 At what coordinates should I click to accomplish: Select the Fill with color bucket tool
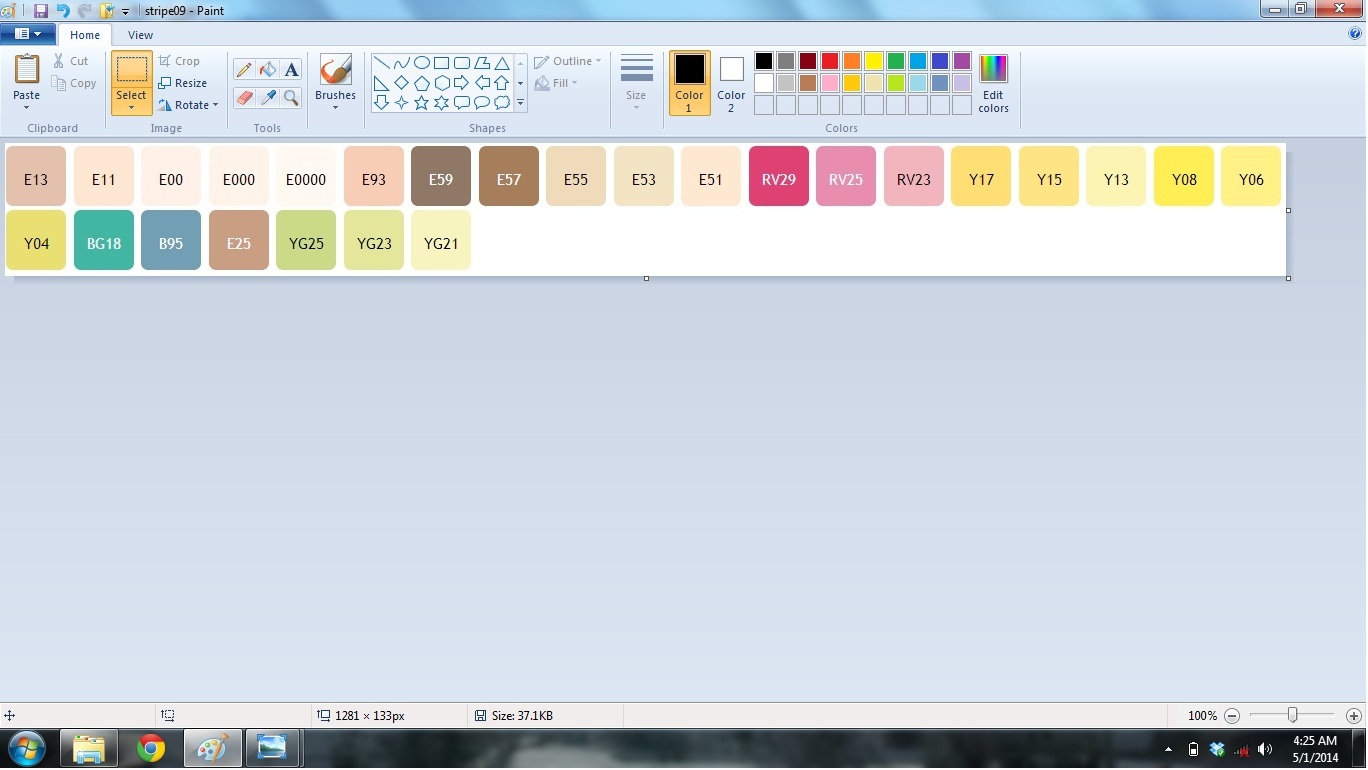pyautogui.click(x=267, y=70)
